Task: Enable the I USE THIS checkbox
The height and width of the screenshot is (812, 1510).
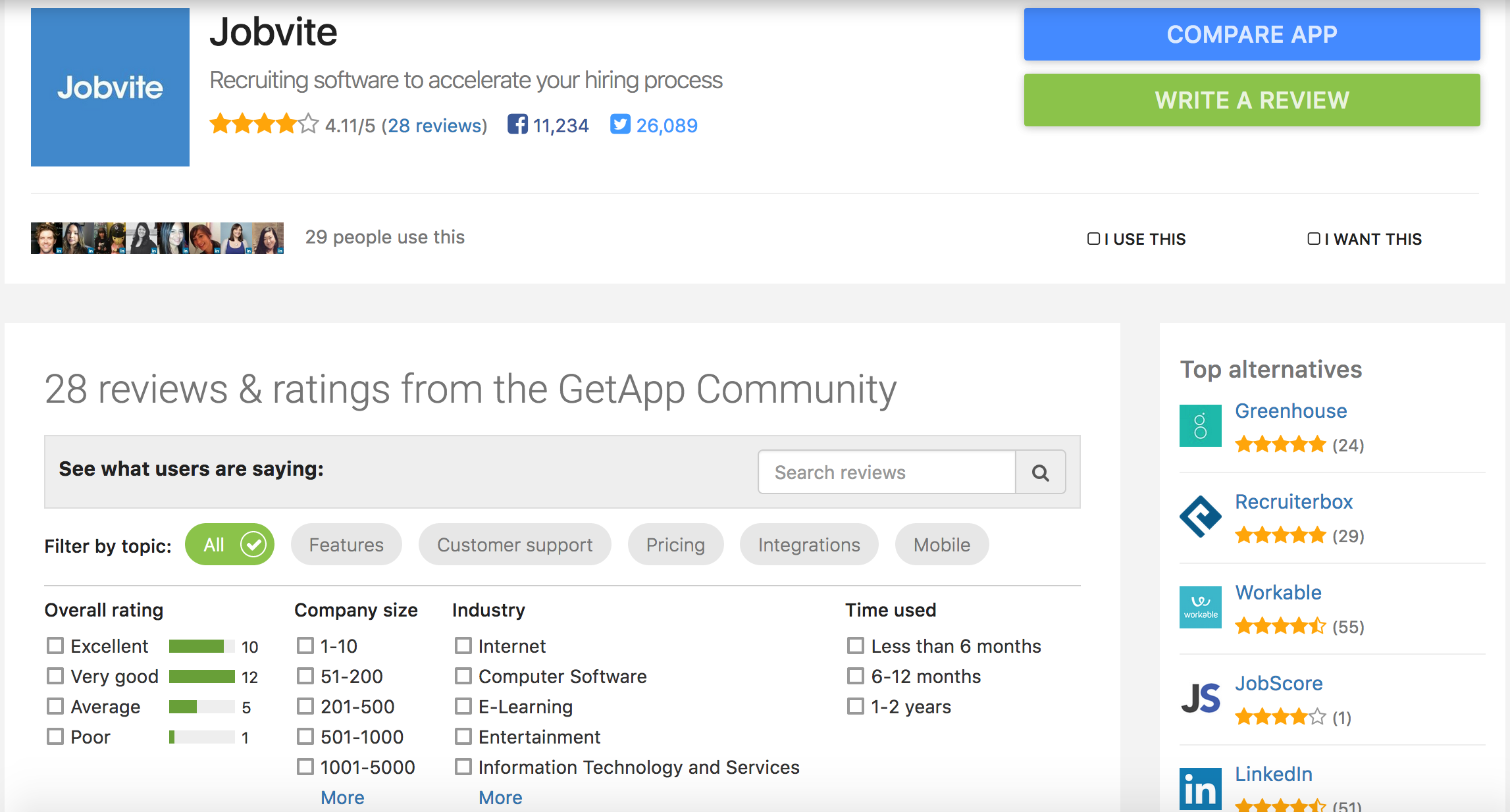Action: (1093, 239)
